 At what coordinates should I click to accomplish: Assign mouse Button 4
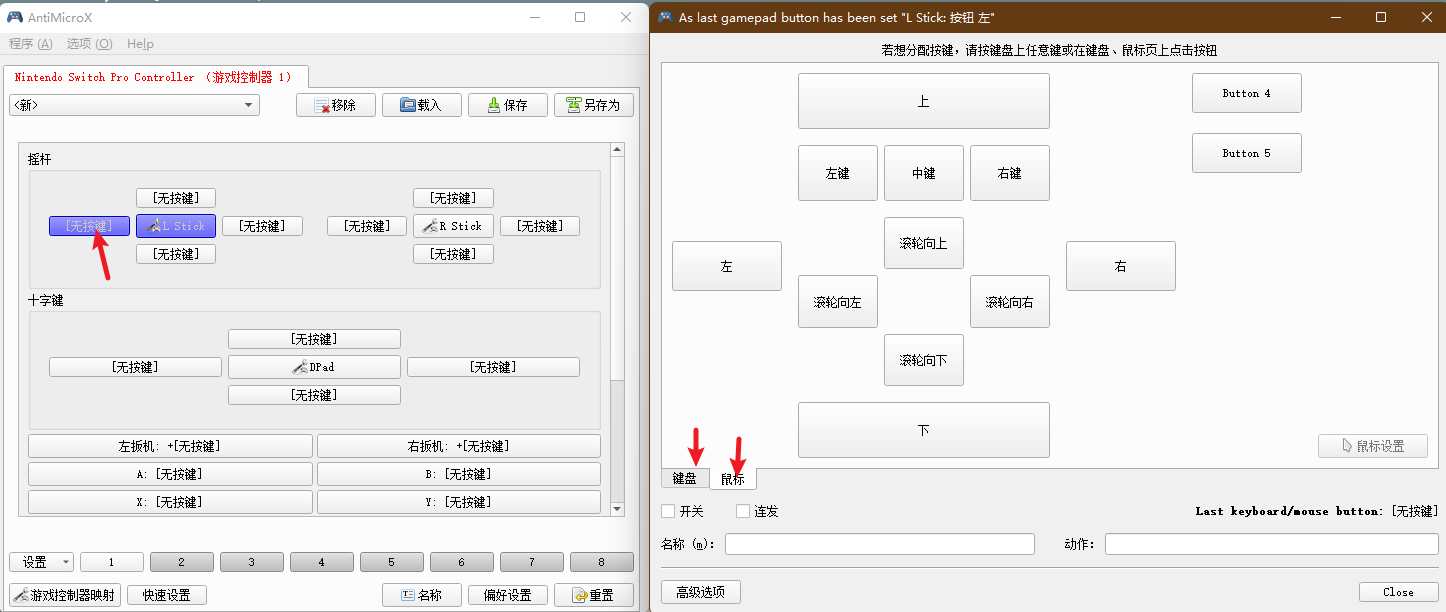pos(1247,93)
